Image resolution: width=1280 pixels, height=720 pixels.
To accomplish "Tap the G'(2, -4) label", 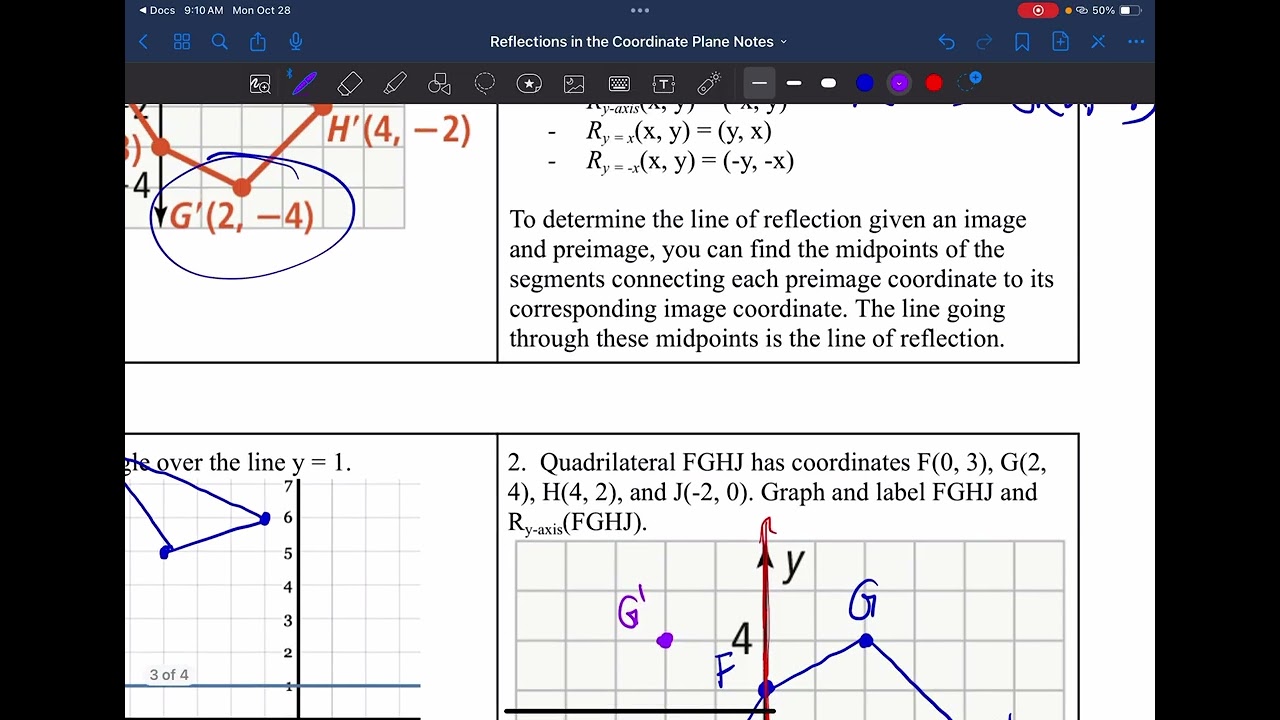I will (x=242, y=217).
